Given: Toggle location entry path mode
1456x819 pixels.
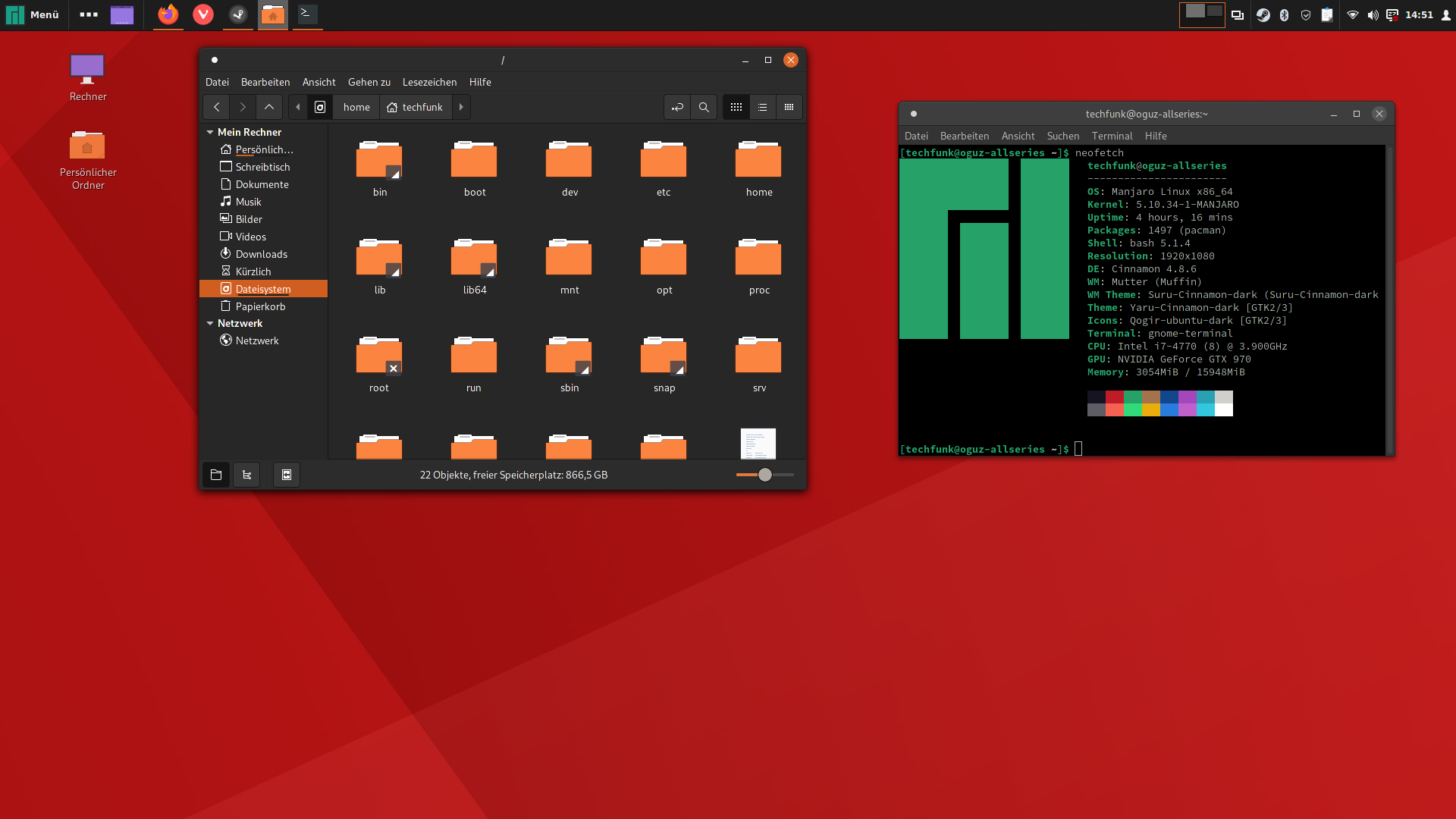Looking at the screenshot, I should [x=677, y=107].
